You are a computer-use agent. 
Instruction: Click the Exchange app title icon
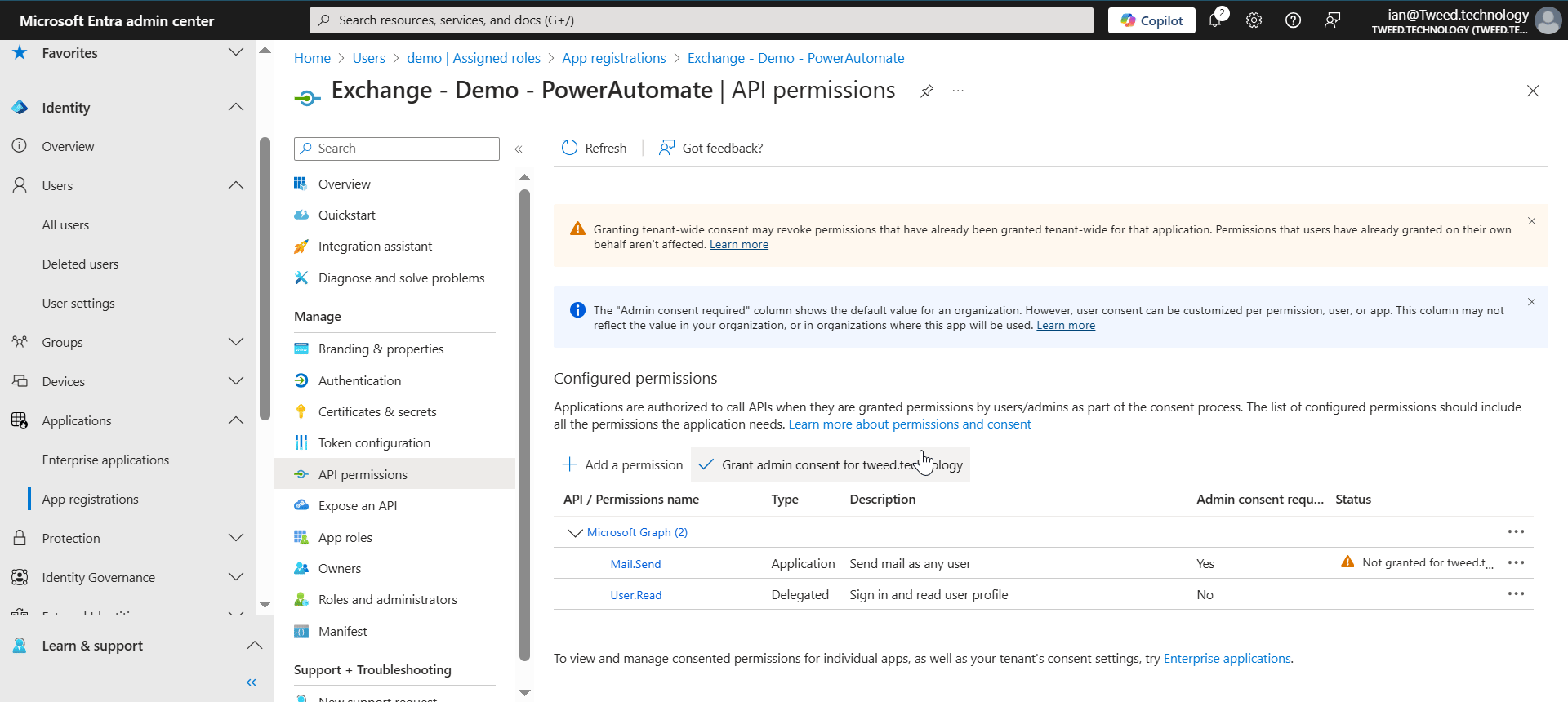pos(306,98)
